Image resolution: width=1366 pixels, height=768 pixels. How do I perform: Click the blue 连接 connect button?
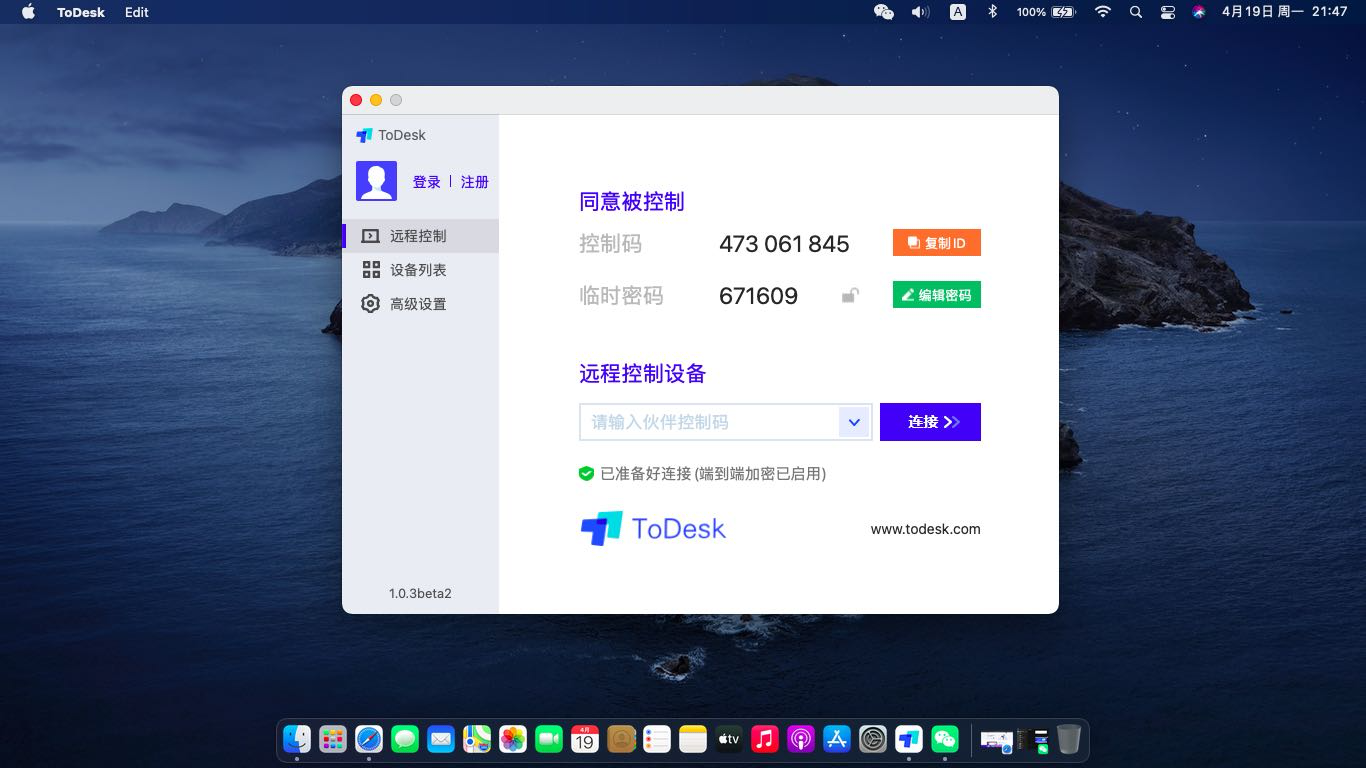[930, 422]
